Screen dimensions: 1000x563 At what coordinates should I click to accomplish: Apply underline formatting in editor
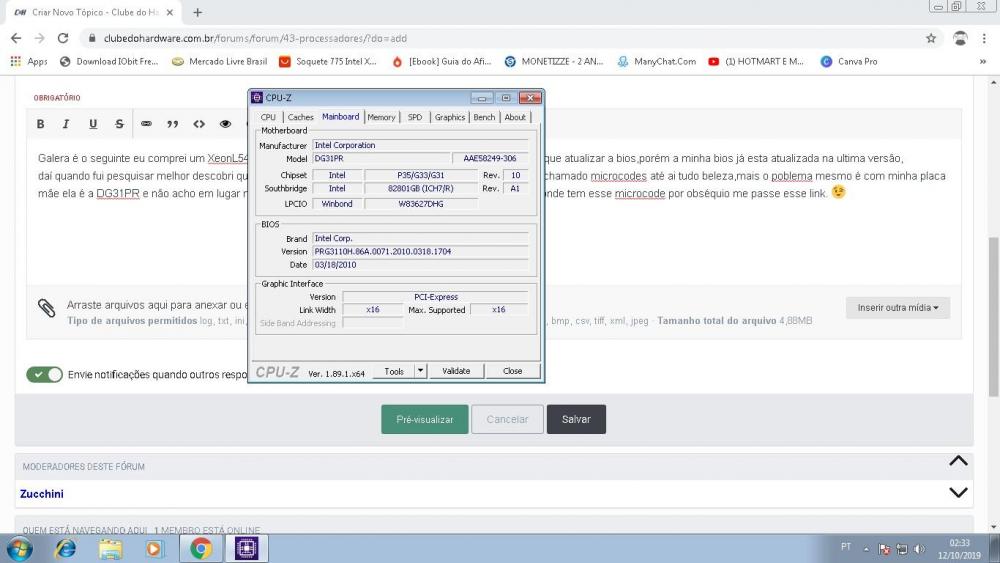[x=93, y=124]
